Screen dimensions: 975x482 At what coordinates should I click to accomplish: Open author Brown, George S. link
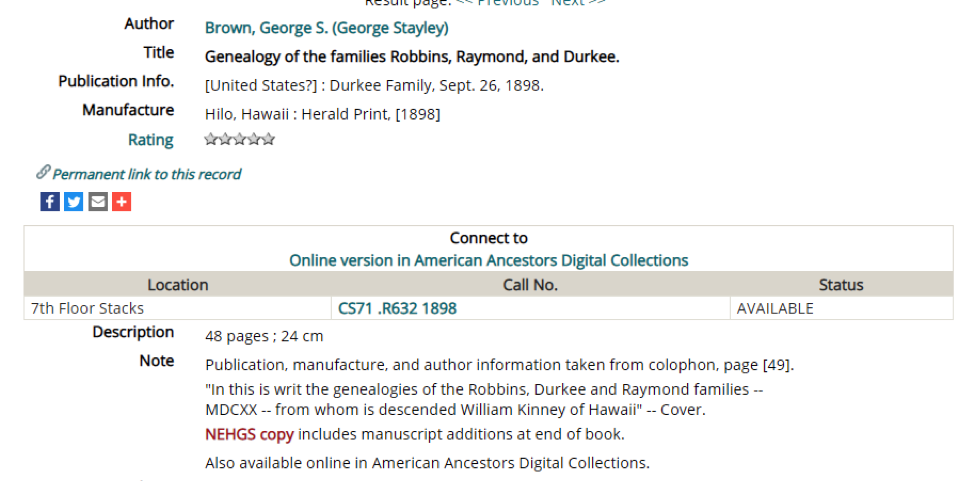click(x=326, y=28)
